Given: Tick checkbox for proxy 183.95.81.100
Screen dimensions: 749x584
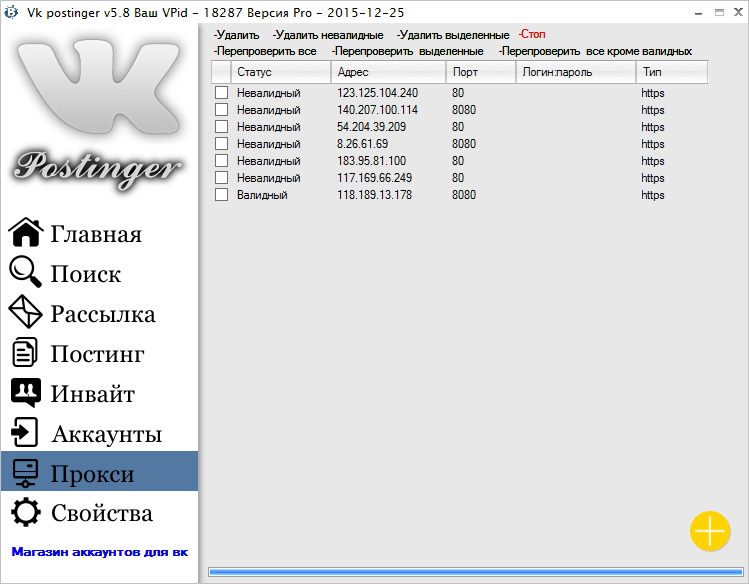Looking at the screenshot, I should (221, 160).
